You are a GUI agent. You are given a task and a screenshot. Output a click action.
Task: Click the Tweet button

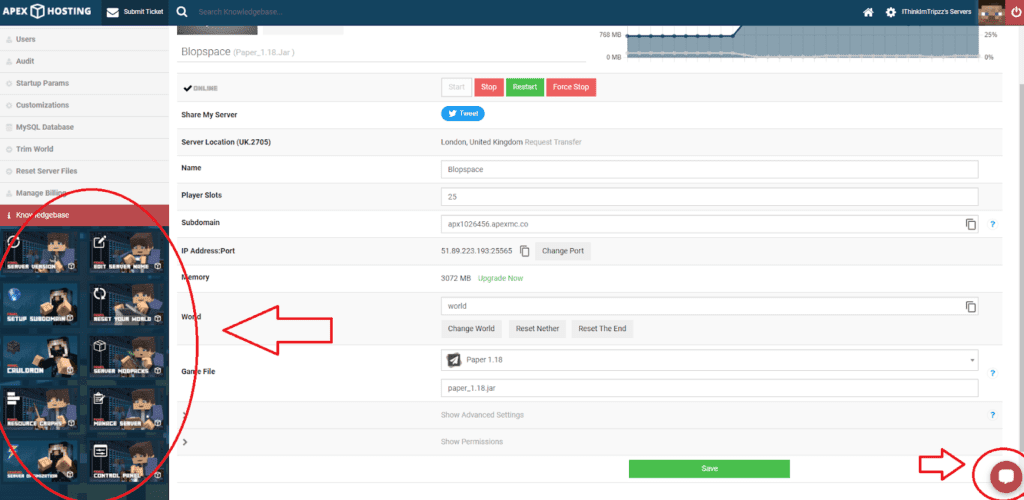click(x=463, y=114)
